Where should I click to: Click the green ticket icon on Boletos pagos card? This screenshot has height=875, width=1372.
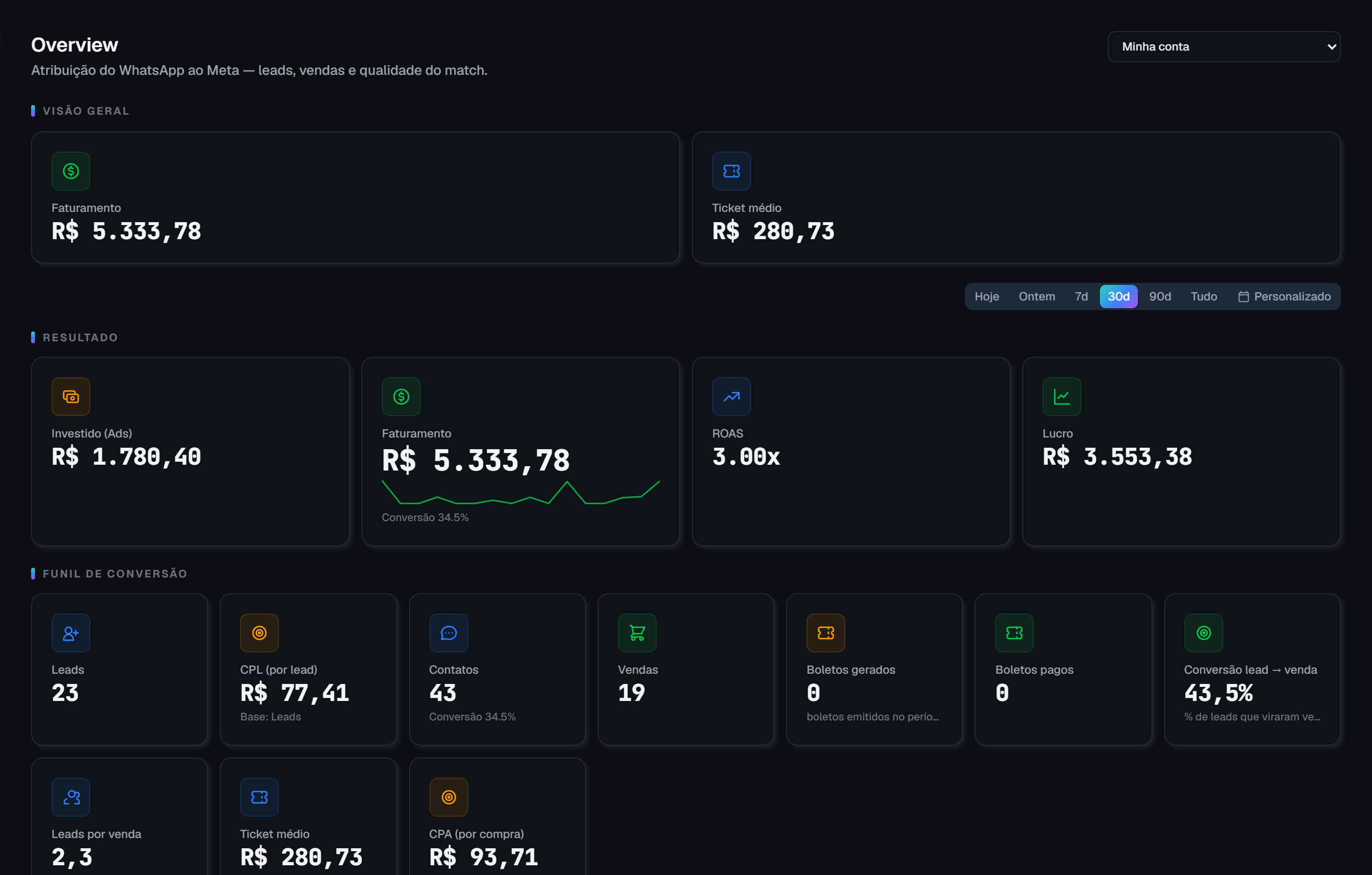tap(1014, 633)
